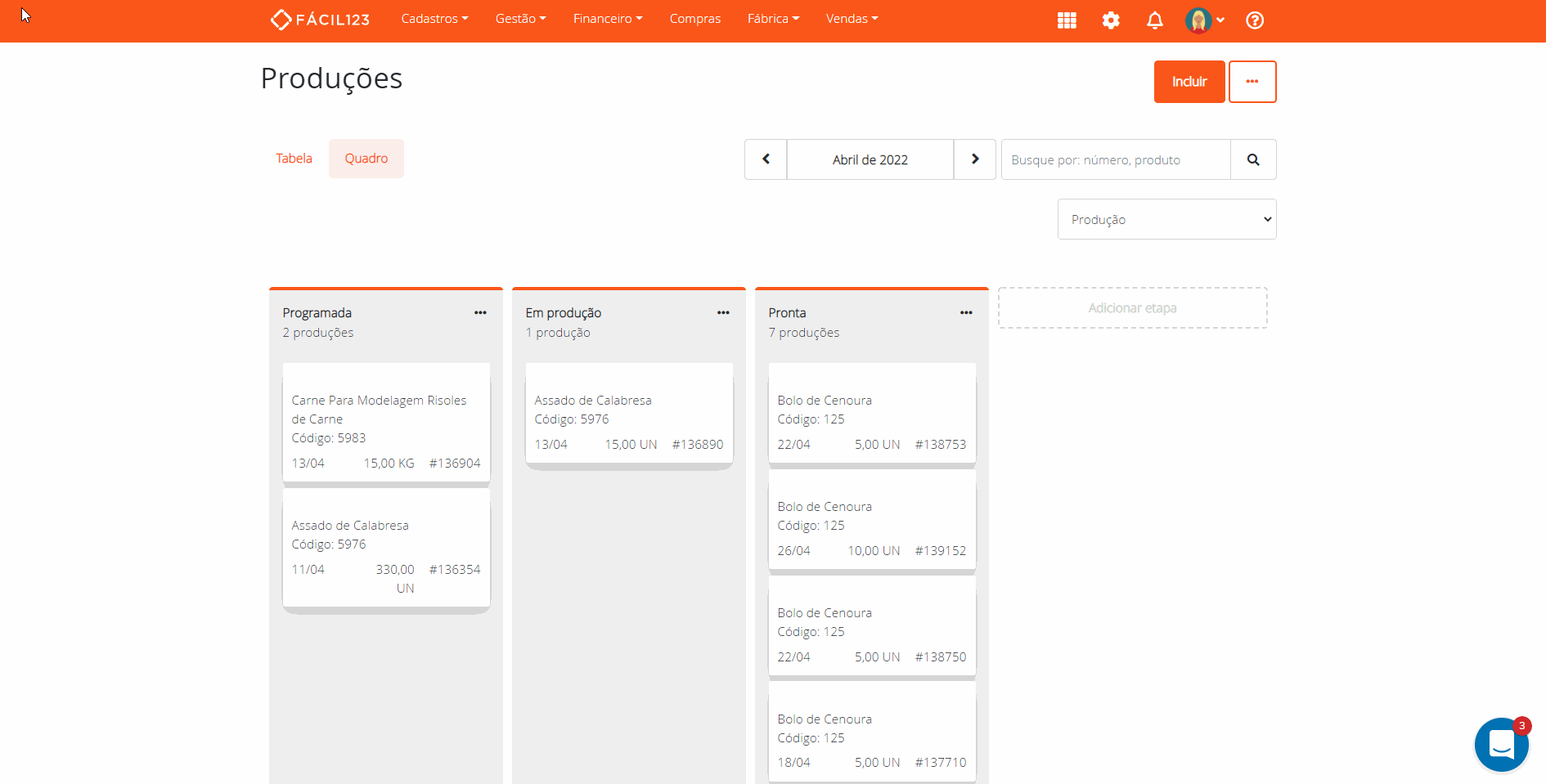Go to next month

[x=974, y=159]
